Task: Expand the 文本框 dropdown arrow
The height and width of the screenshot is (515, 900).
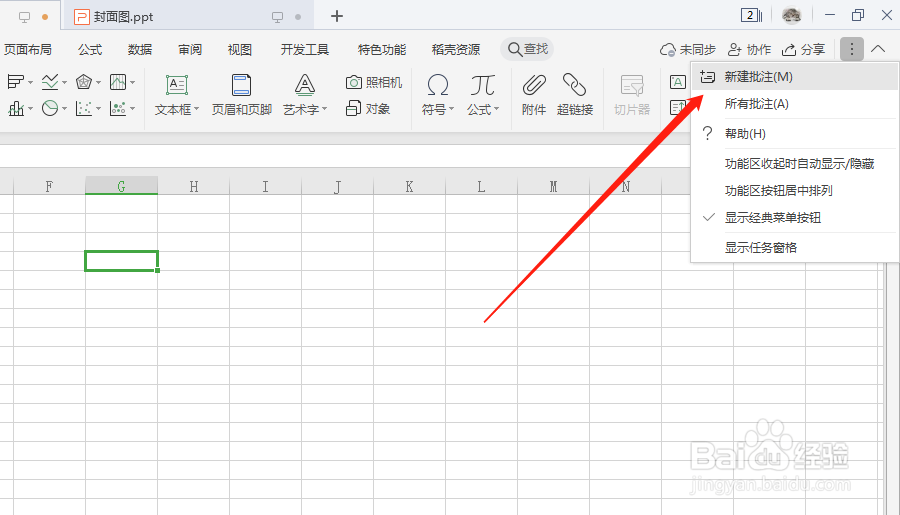Action: pos(196,109)
